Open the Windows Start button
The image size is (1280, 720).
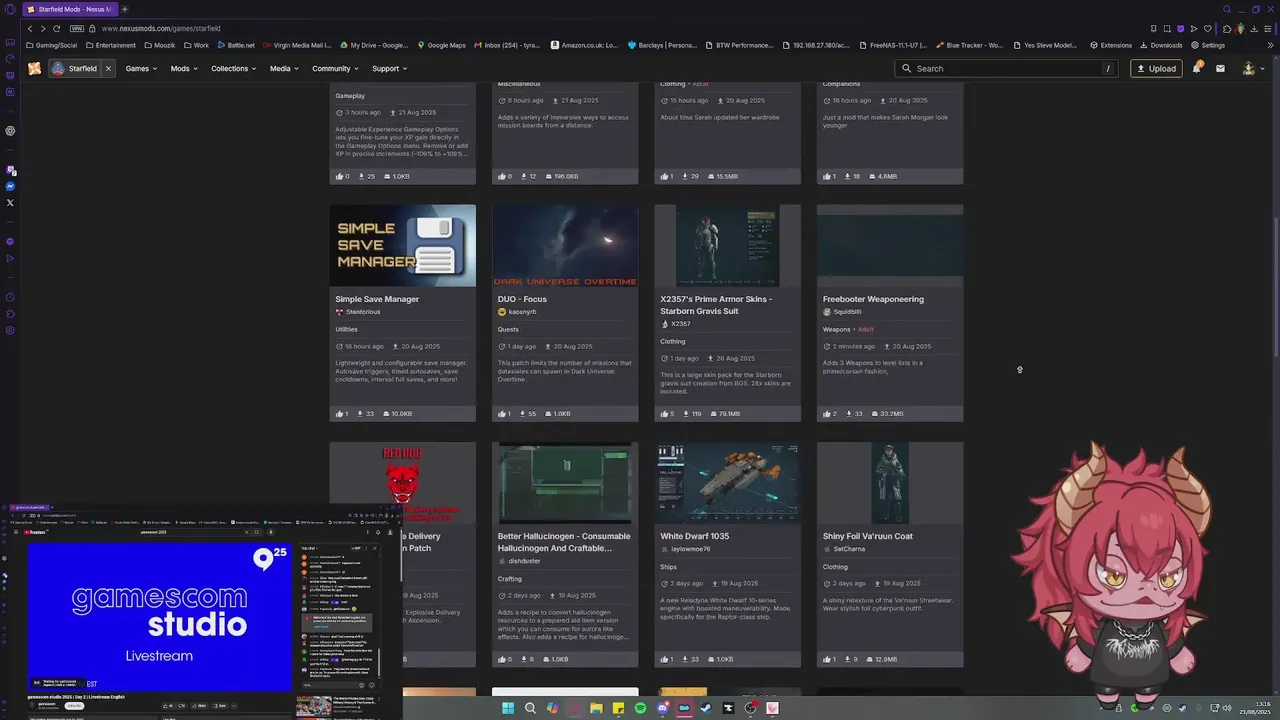click(x=508, y=708)
